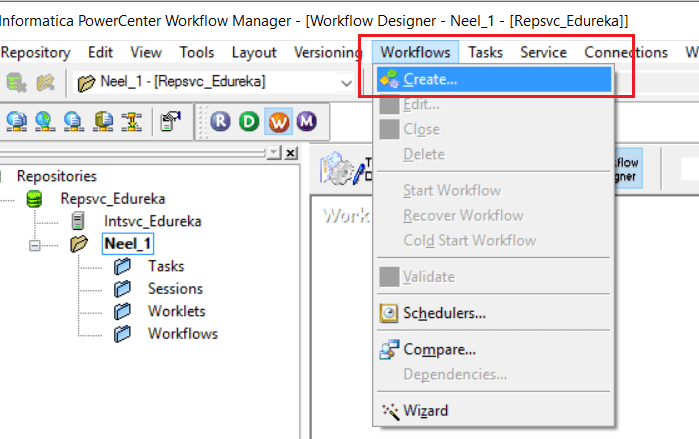Click the Intsvc_Edureka server icon
Viewport: 699px width, 439px height.
coord(78,221)
